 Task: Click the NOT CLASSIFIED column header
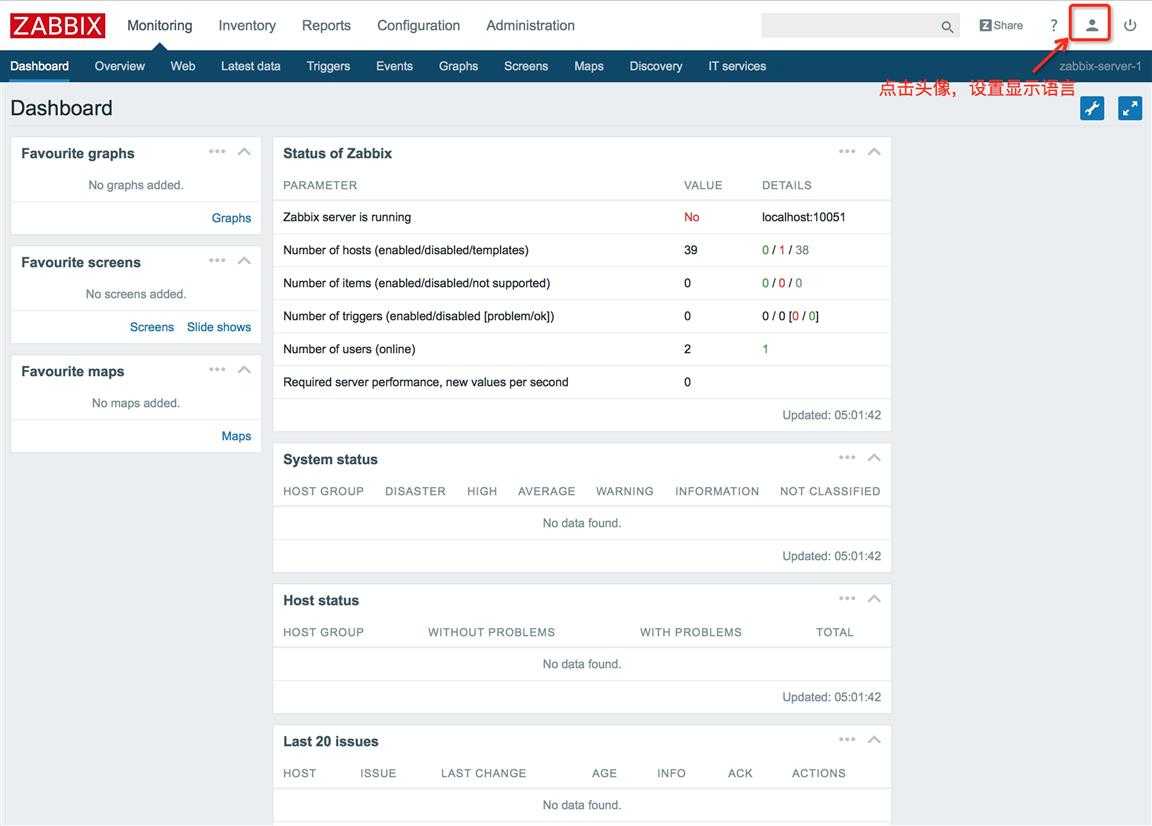pyautogui.click(x=830, y=491)
